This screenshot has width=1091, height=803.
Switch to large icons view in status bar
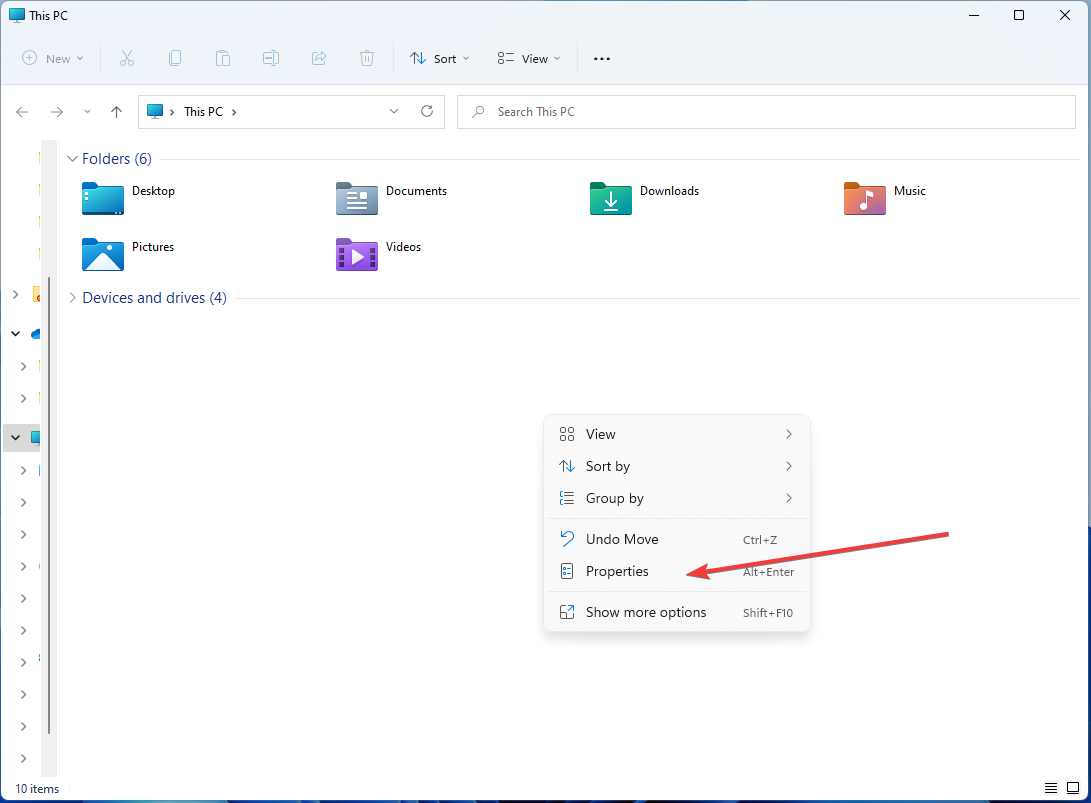pos(1073,788)
